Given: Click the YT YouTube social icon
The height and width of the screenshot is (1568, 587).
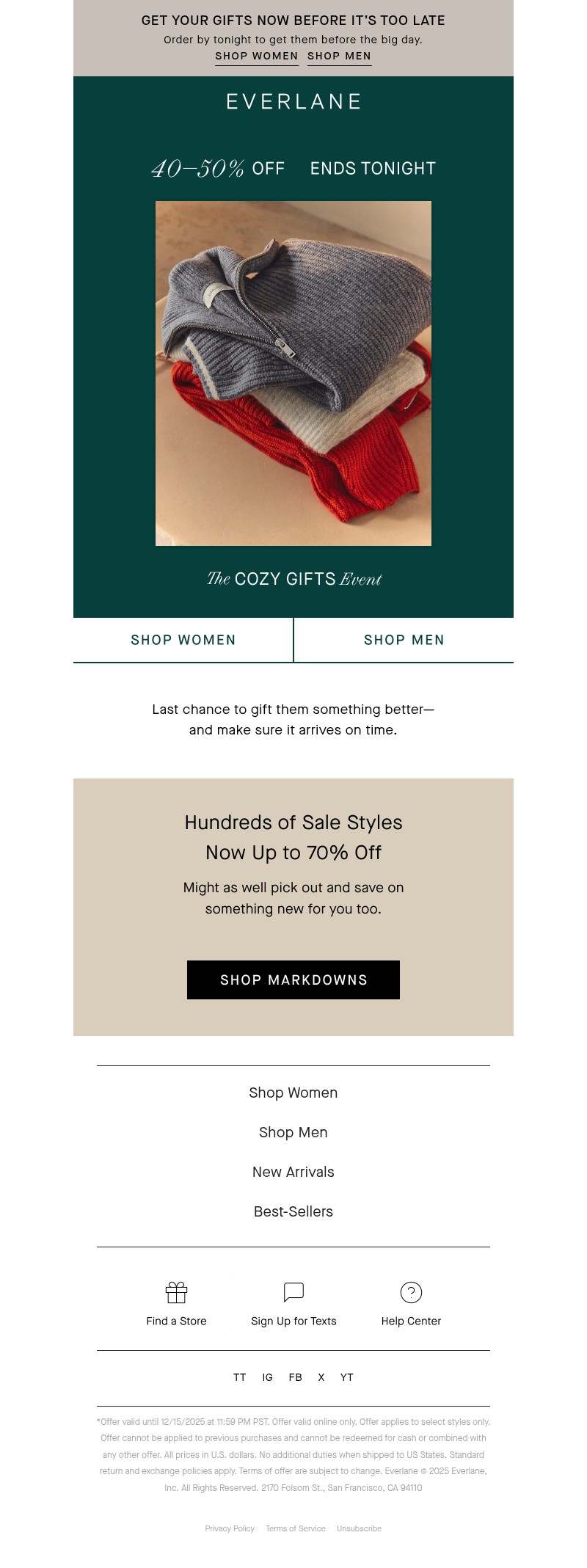Looking at the screenshot, I should pos(346,1377).
